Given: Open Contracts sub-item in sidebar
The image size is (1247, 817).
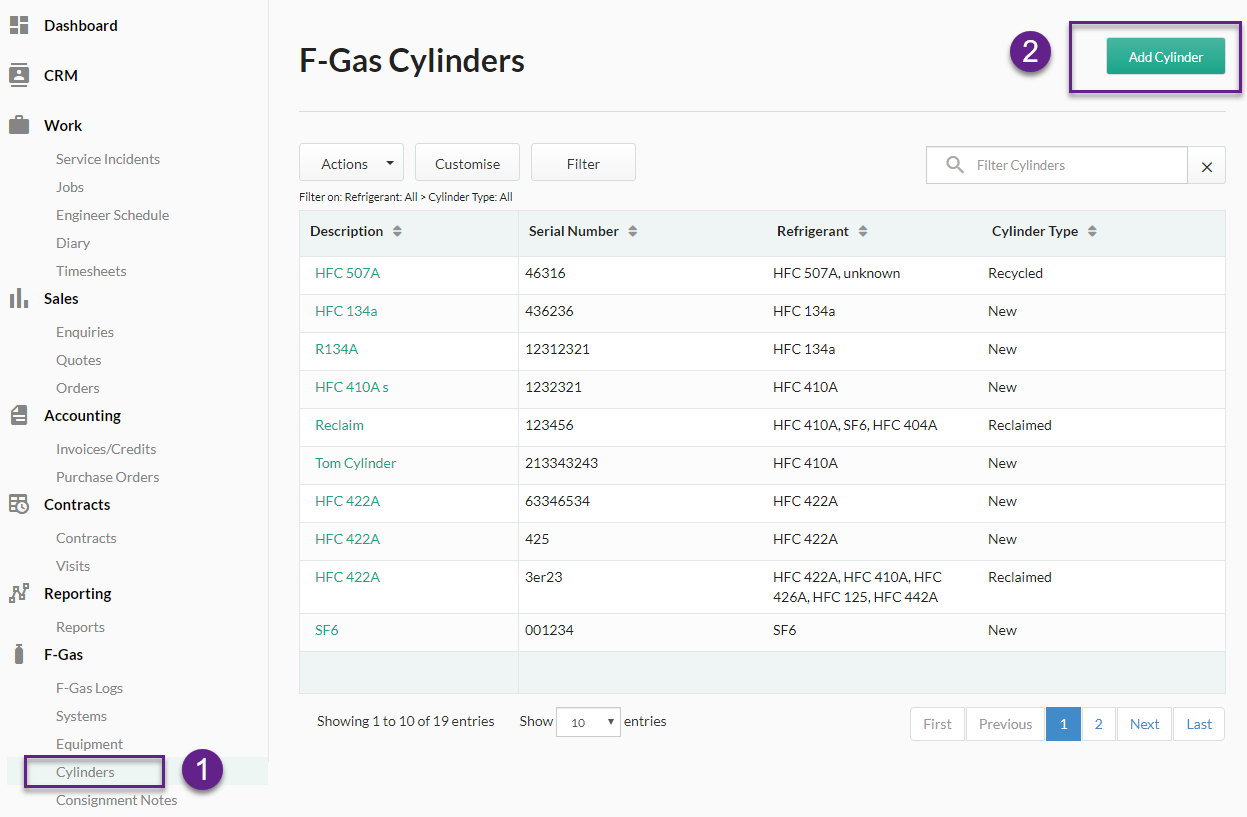Looking at the screenshot, I should tap(86, 538).
